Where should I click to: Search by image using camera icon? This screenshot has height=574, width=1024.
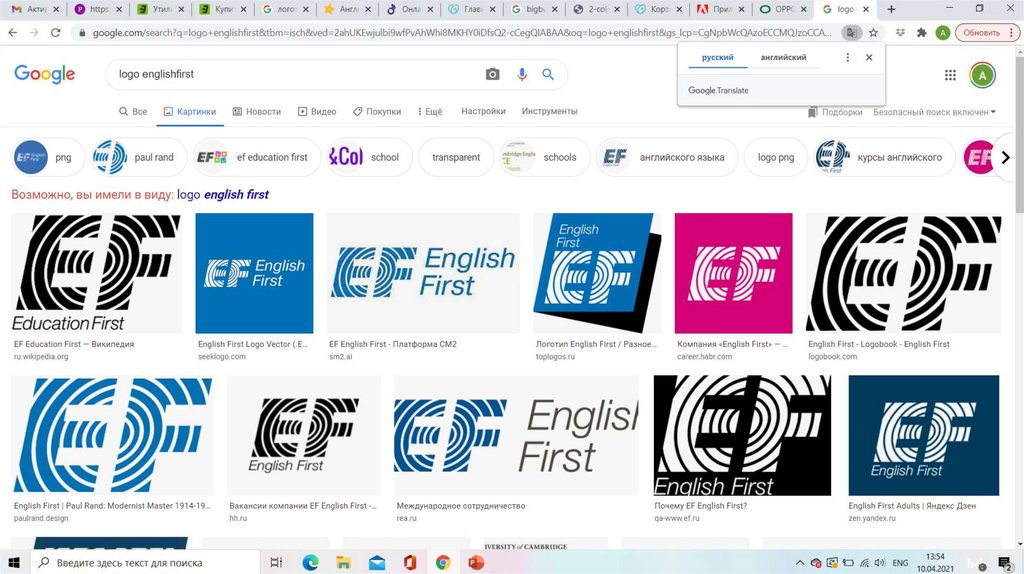tap(492, 74)
